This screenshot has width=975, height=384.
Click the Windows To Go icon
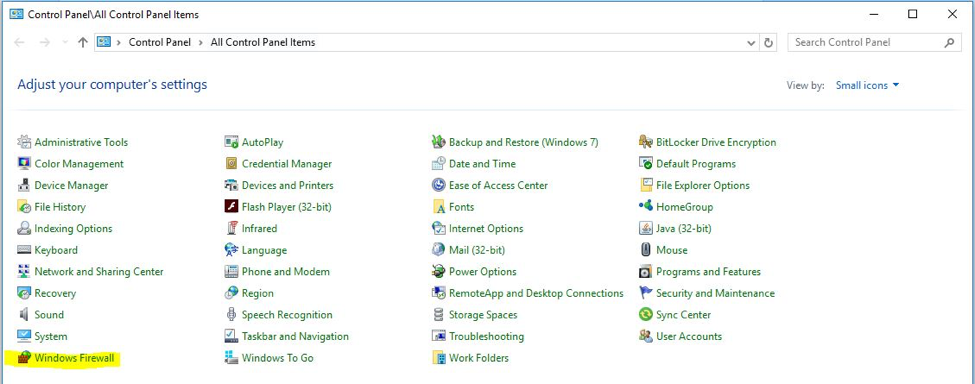pos(231,358)
